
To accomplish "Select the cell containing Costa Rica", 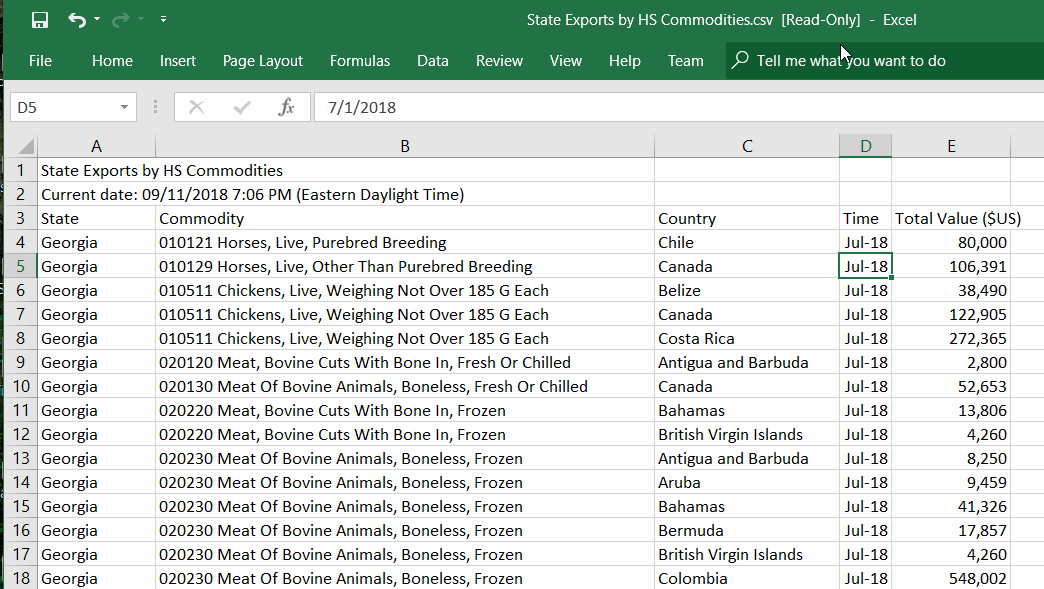I will point(746,338).
